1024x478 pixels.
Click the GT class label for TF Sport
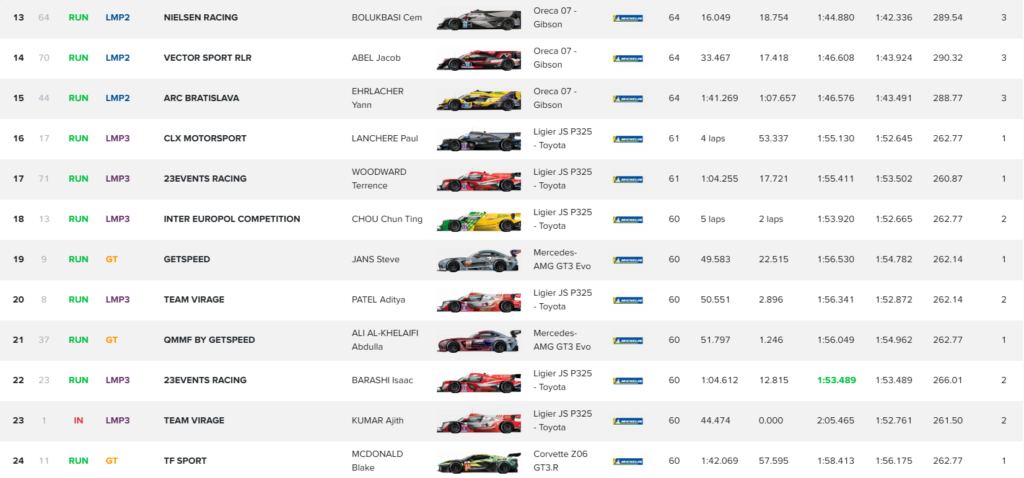click(x=111, y=461)
